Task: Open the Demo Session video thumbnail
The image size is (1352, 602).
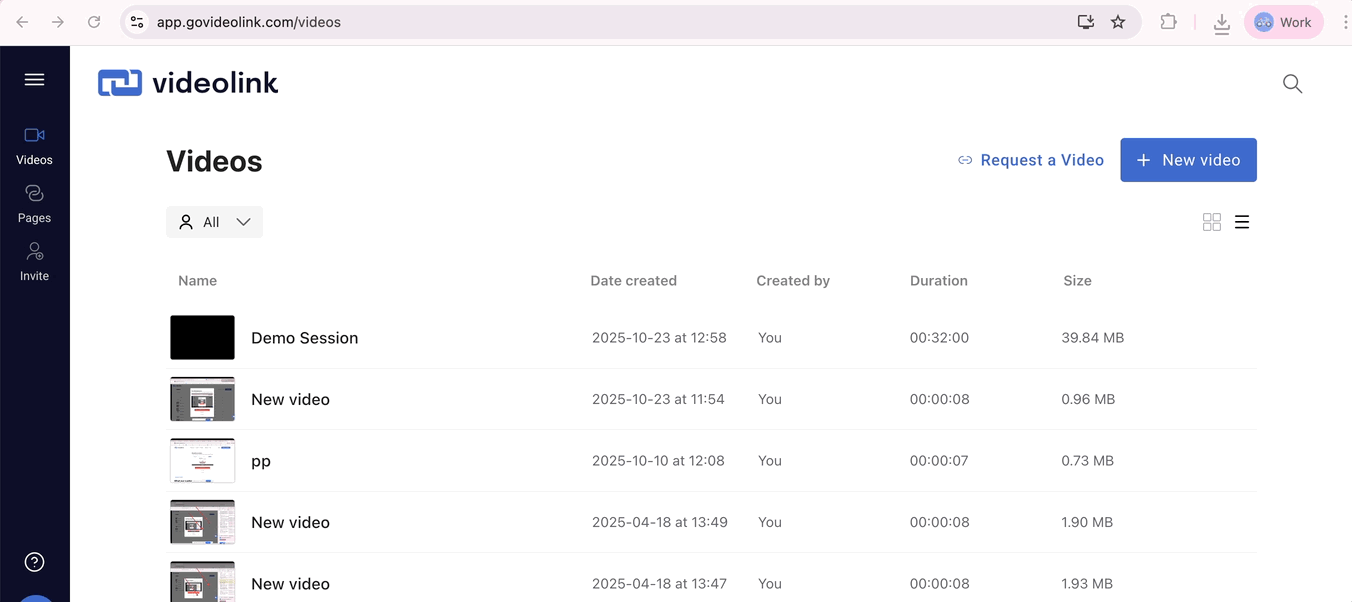Action: click(202, 338)
